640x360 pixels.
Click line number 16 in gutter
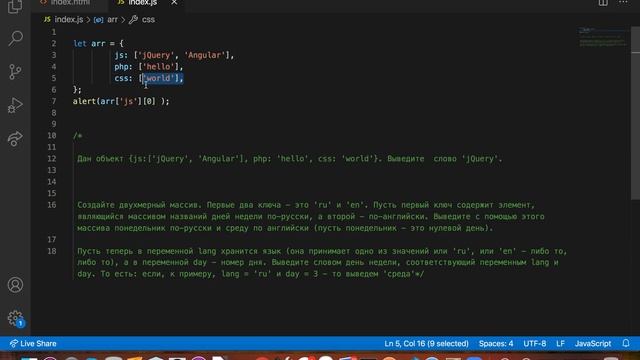(51, 204)
